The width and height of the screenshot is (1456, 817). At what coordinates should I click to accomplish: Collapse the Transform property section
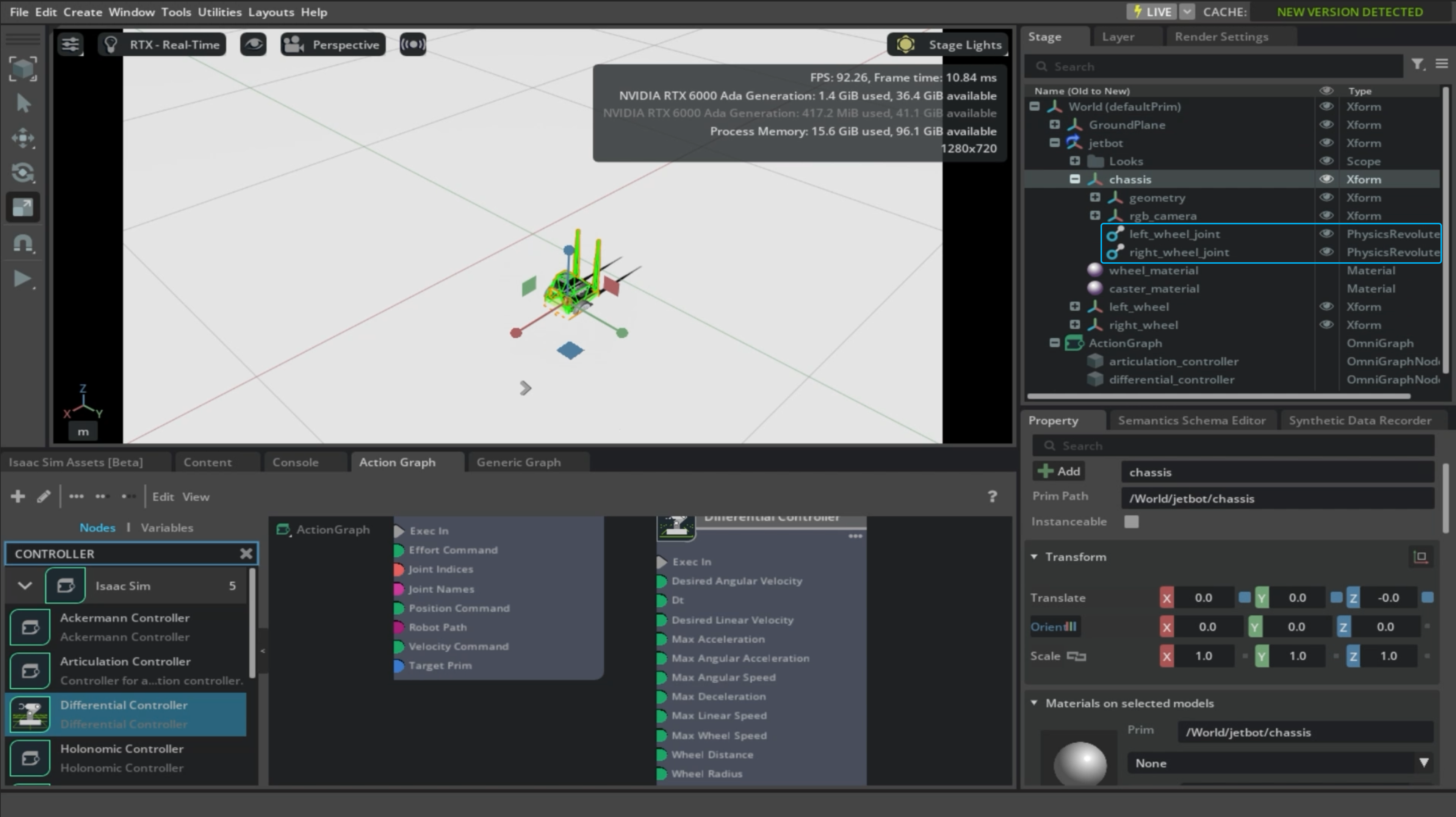click(1034, 557)
